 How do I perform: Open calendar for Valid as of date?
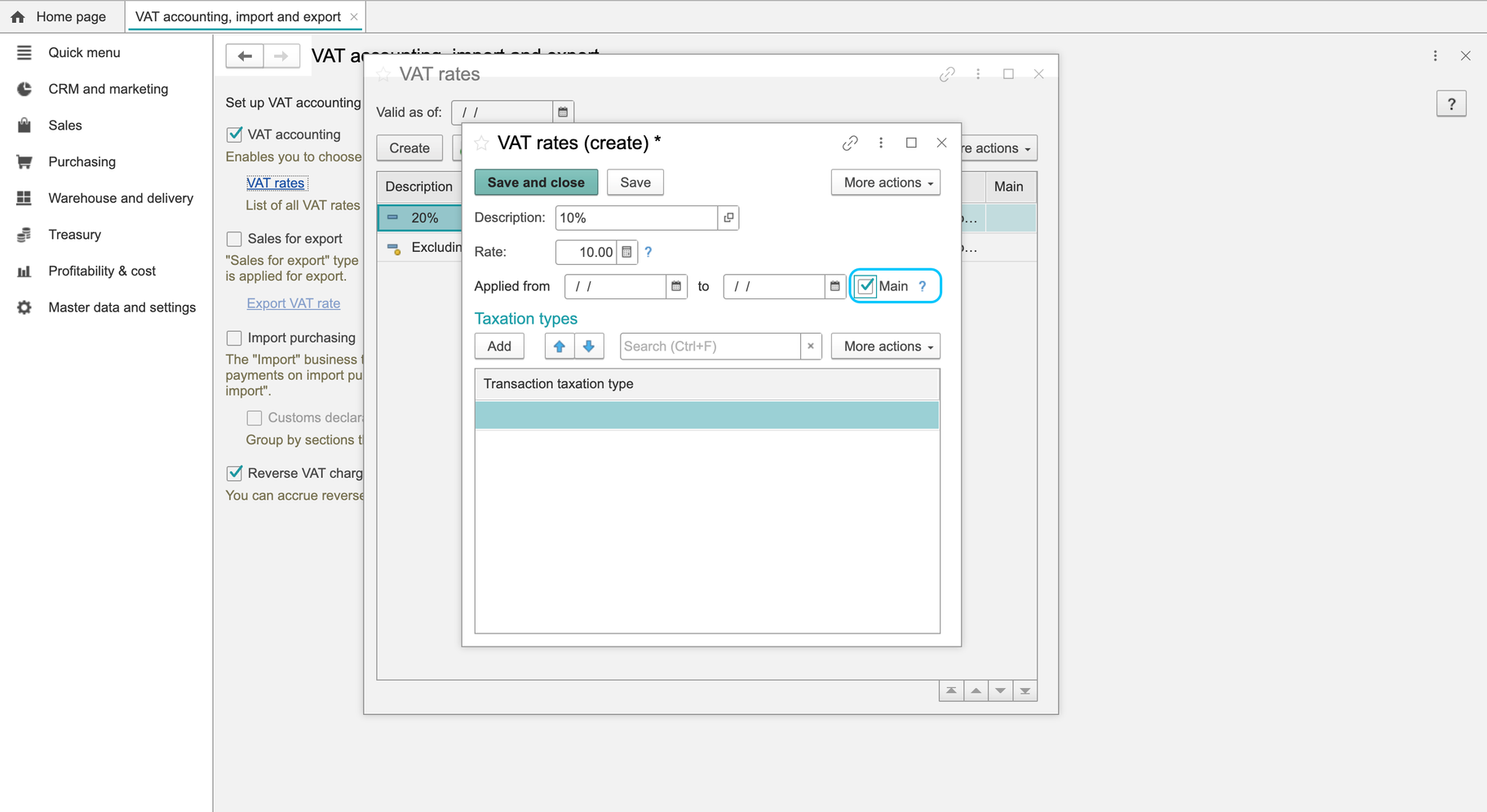click(x=563, y=113)
